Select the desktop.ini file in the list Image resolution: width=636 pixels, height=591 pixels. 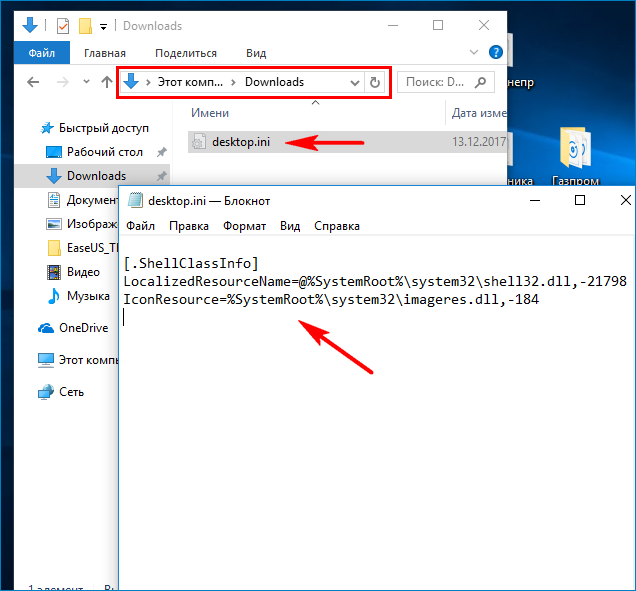[240, 142]
